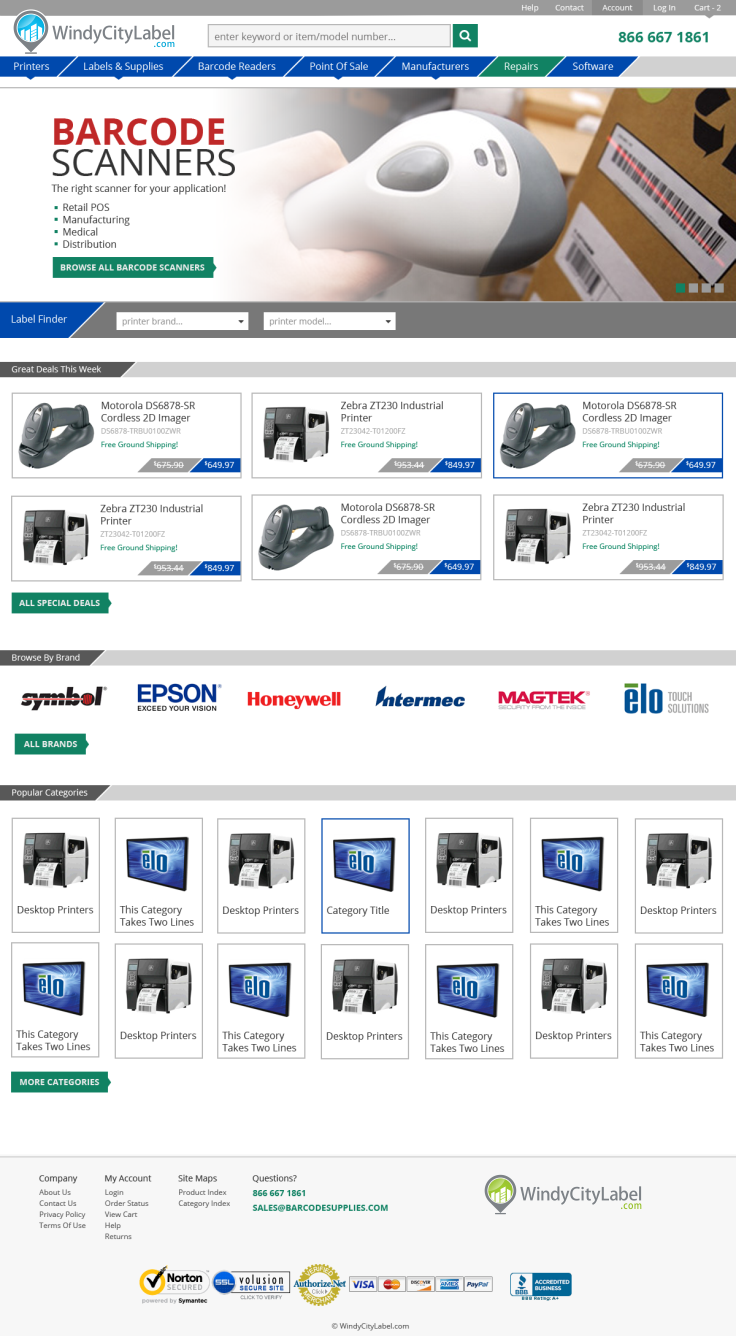Image resolution: width=736 pixels, height=1336 pixels.
Task: Open Privacy Policy footer link
Action: [x=62, y=1214]
